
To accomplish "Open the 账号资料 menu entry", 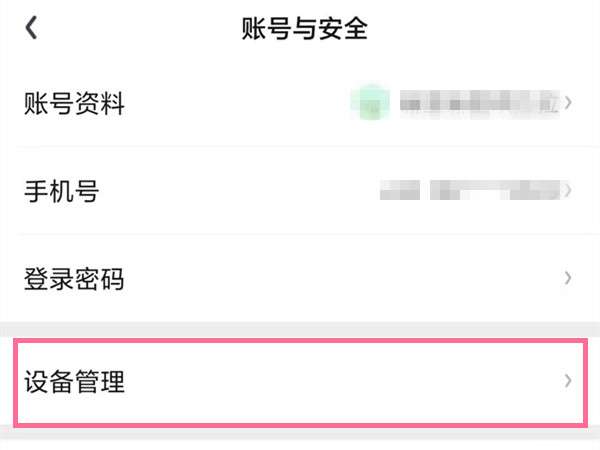I will (x=74, y=103).
